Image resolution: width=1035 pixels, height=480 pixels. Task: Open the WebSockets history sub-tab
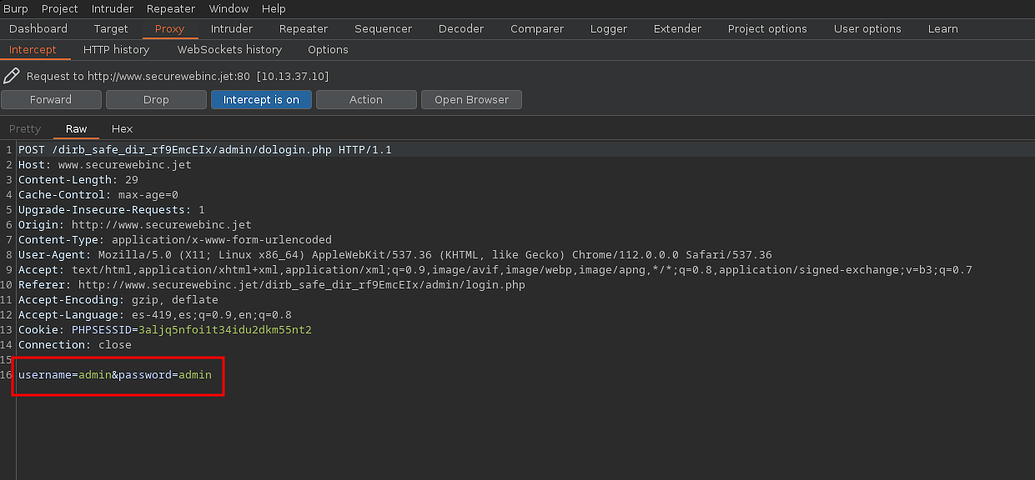(x=229, y=49)
